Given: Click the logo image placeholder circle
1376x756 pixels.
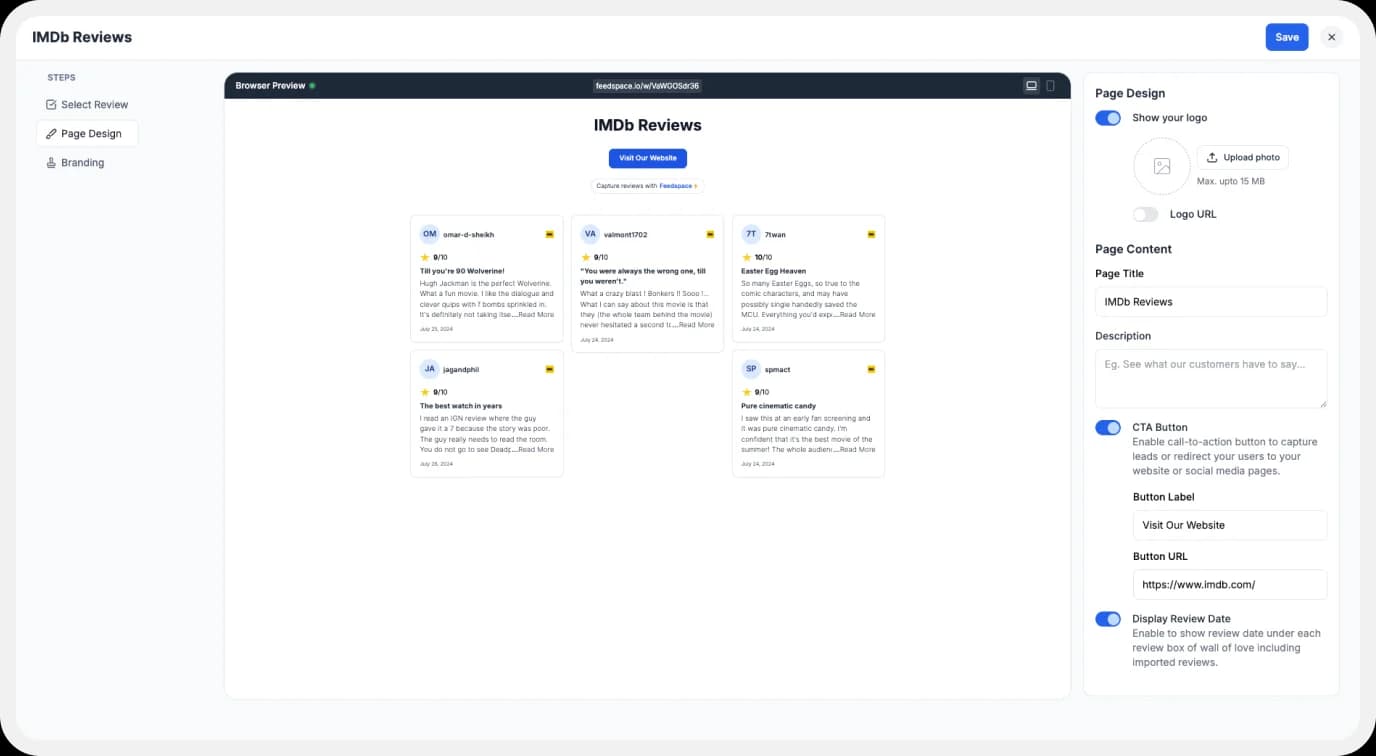Looking at the screenshot, I should click(1161, 167).
